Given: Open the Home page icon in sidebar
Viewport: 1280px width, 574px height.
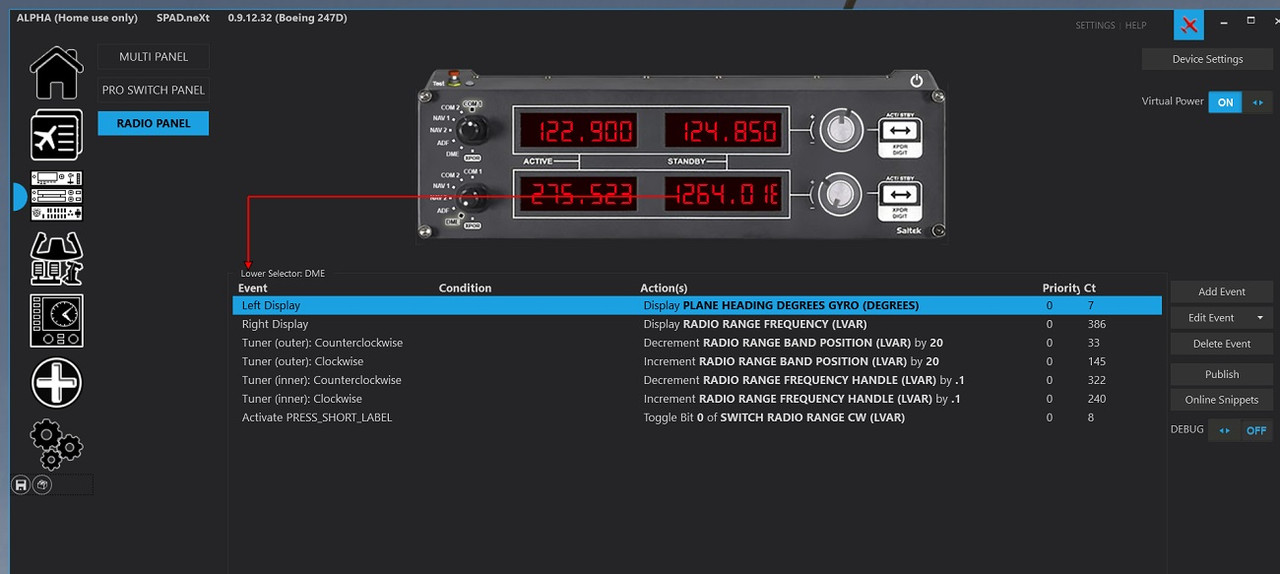Looking at the screenshot, I should point(56,73).
